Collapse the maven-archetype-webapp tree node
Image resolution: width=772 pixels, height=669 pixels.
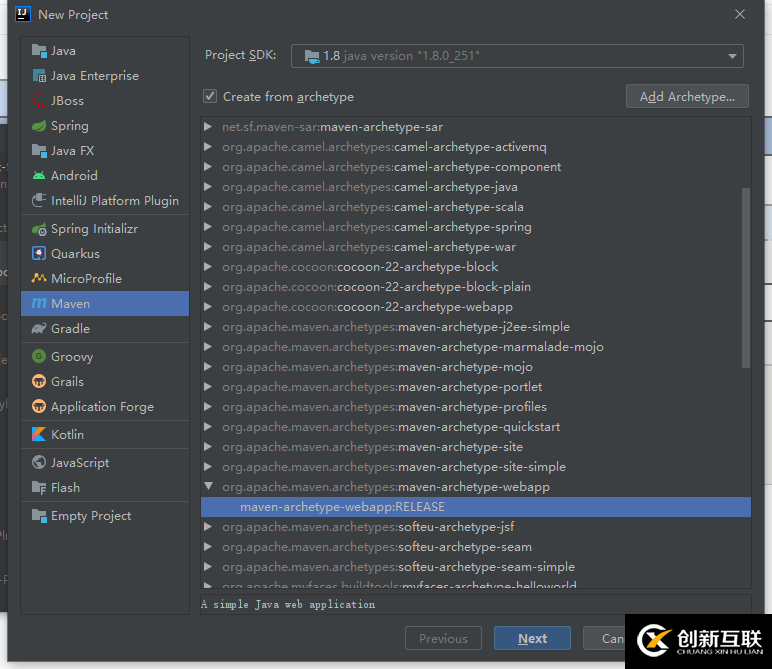208,487
